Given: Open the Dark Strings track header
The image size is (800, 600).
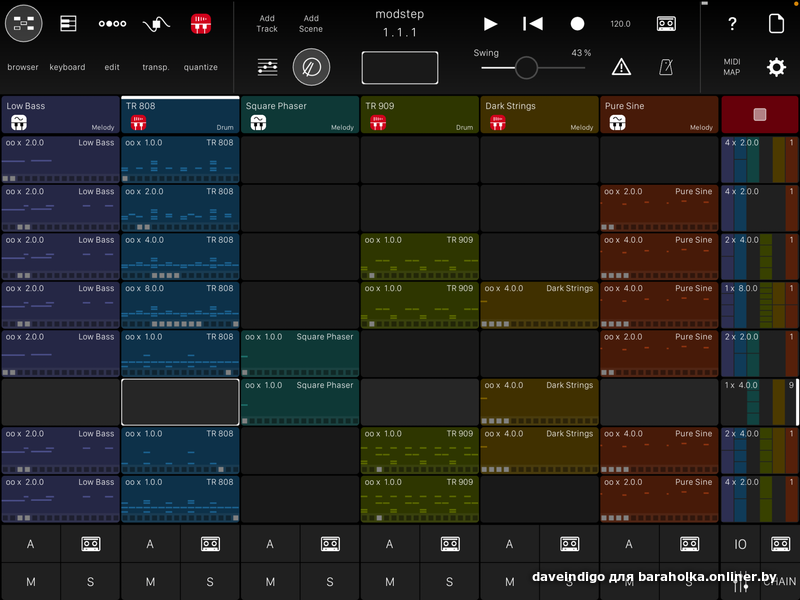Looking at the screenshot, I should pyautogui.click(x=539, y=115).
